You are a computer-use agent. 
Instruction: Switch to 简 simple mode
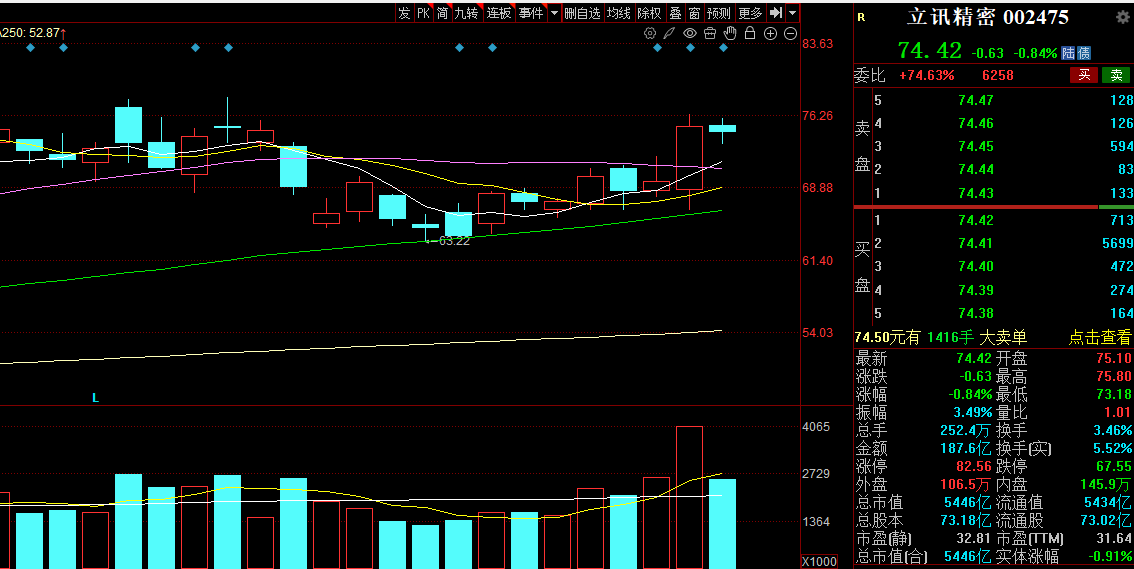442,13
